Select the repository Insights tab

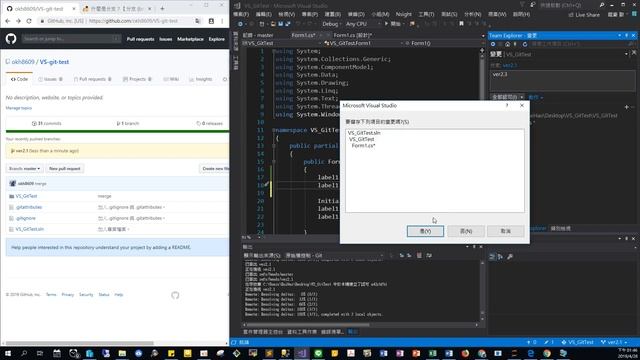[201, 79]
